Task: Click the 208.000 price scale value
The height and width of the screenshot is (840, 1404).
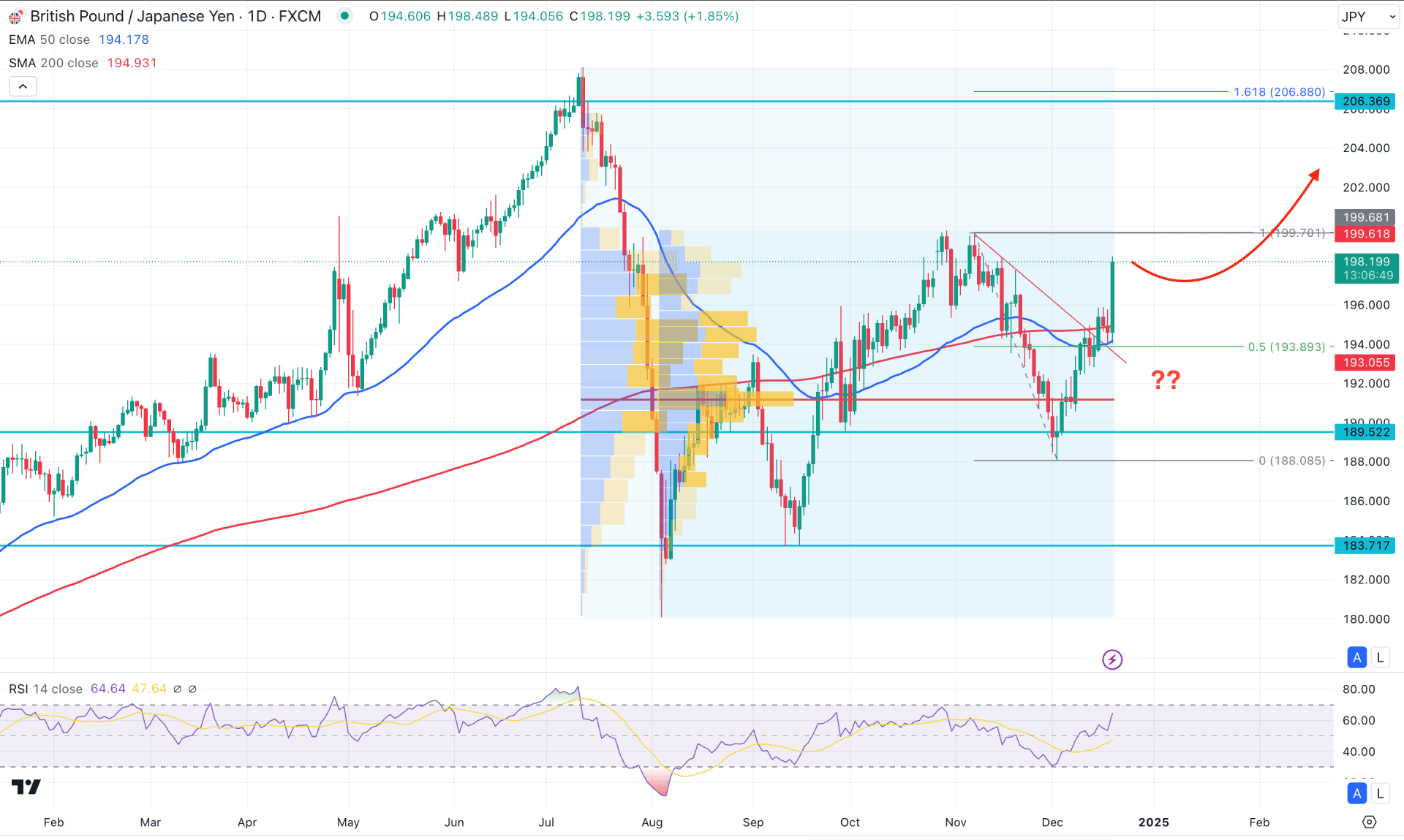Action: [x=1366, y=69]
